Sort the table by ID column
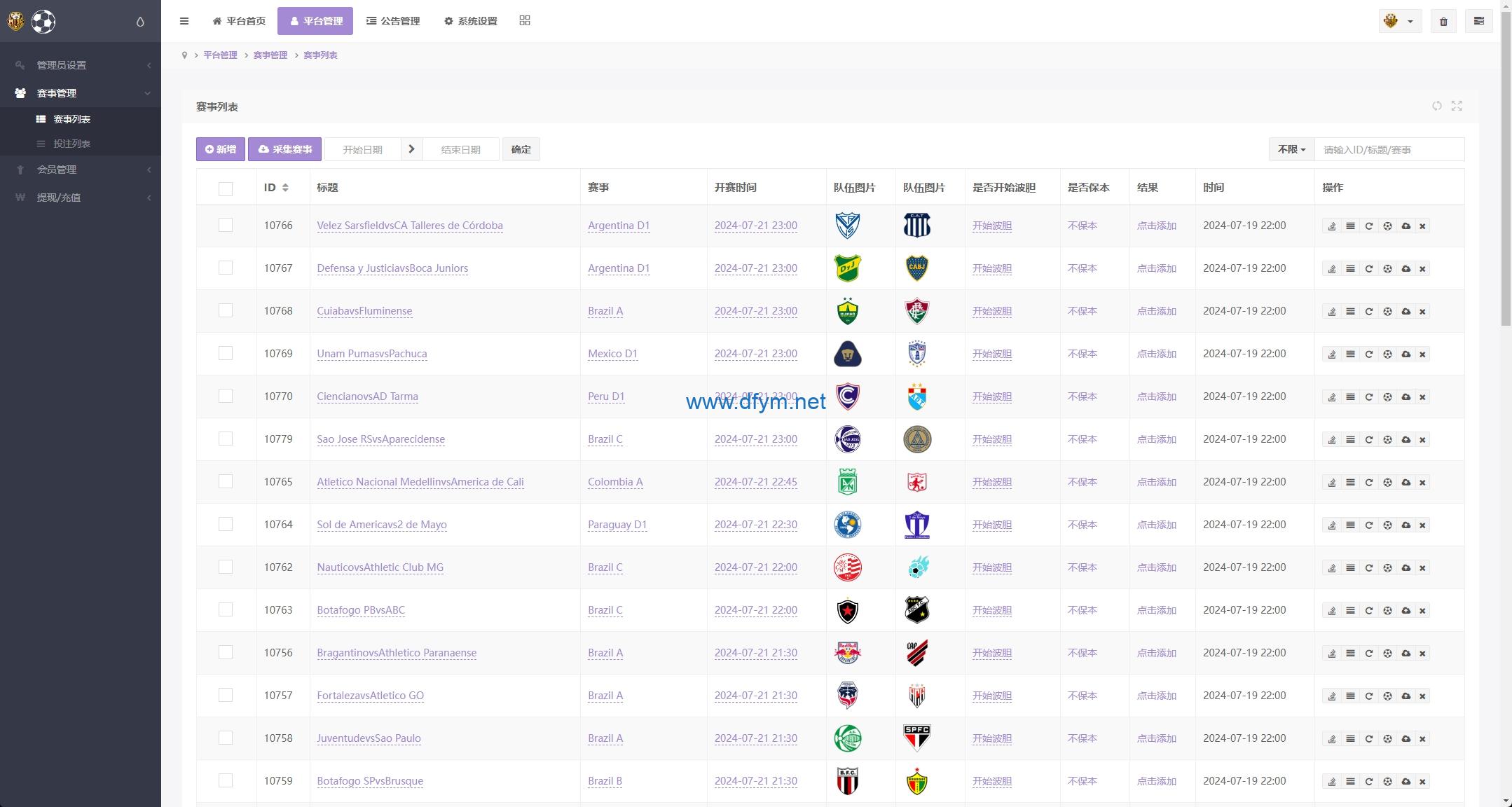This screenshot has height=807, width=1512. pos(276,188)
